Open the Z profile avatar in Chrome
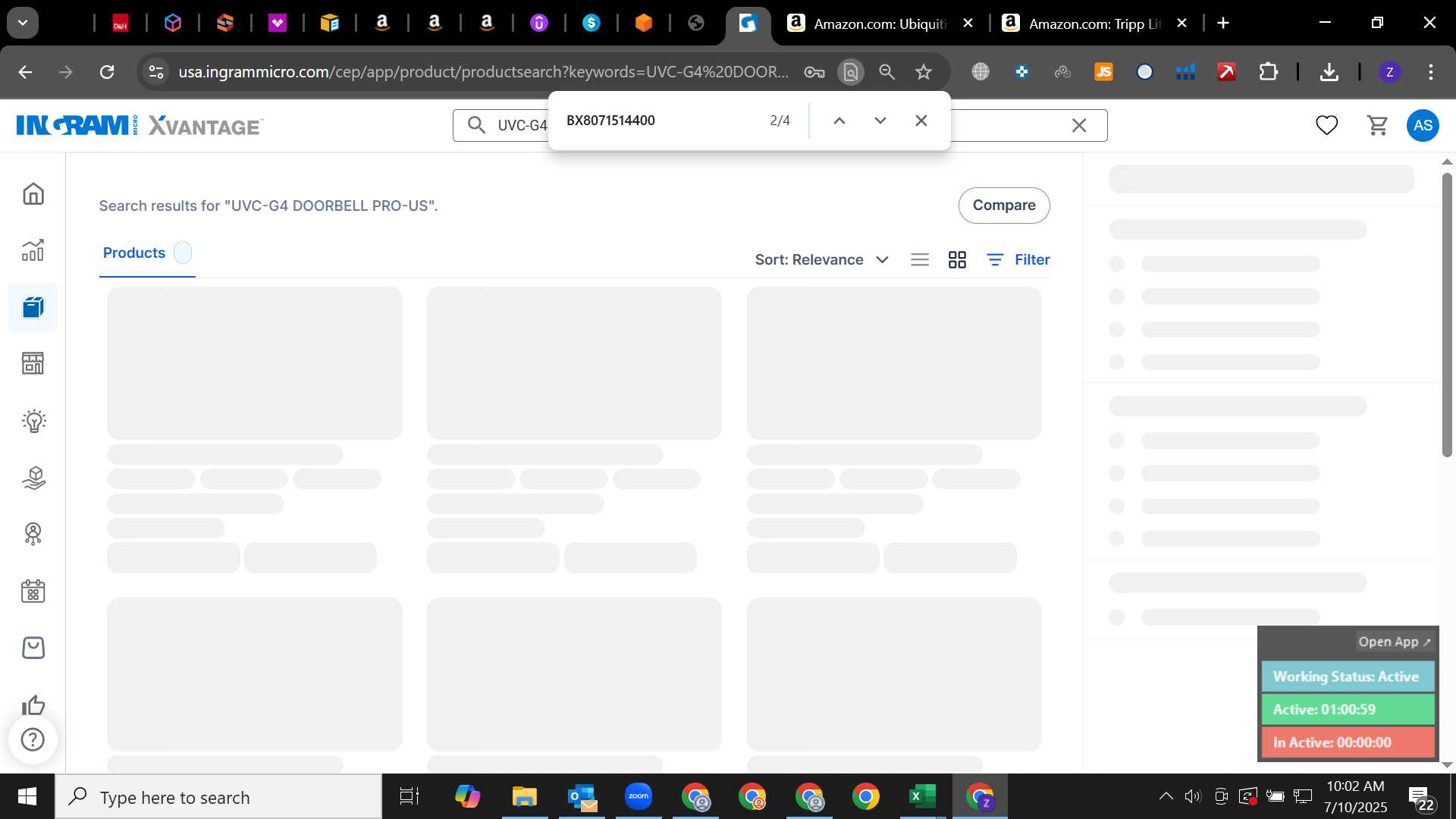 pos(1389,72)
